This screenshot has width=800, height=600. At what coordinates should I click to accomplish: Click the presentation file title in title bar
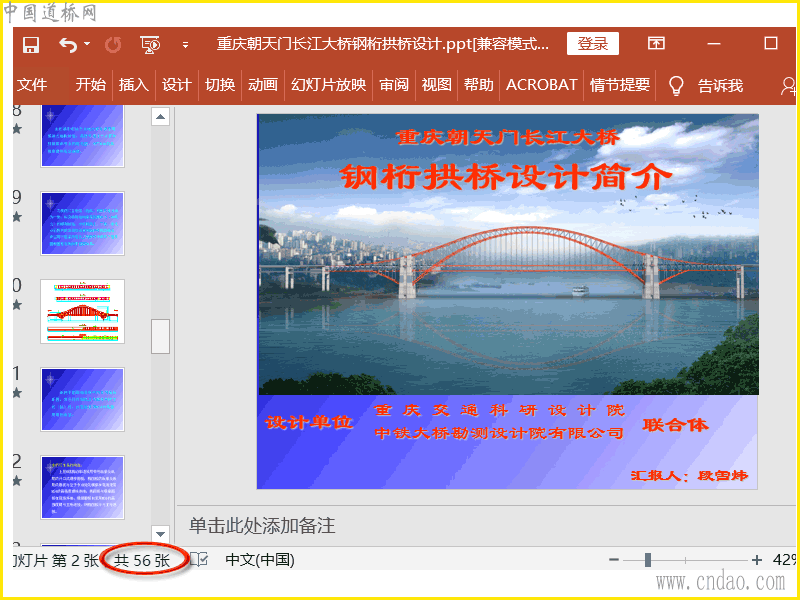383,44
